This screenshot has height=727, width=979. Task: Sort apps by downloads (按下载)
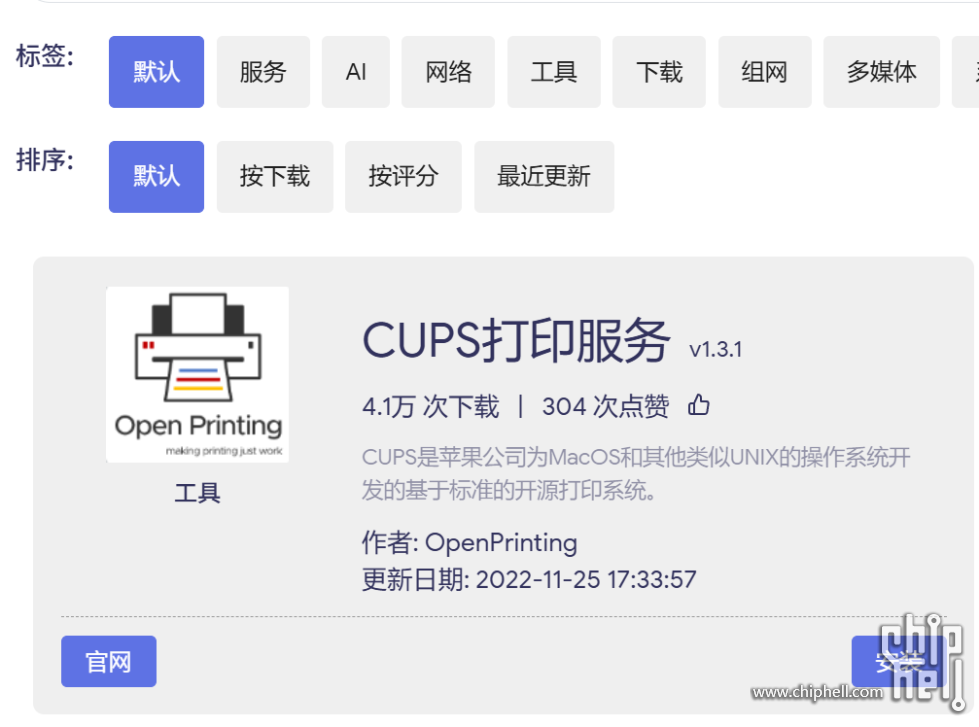point(275,177)
